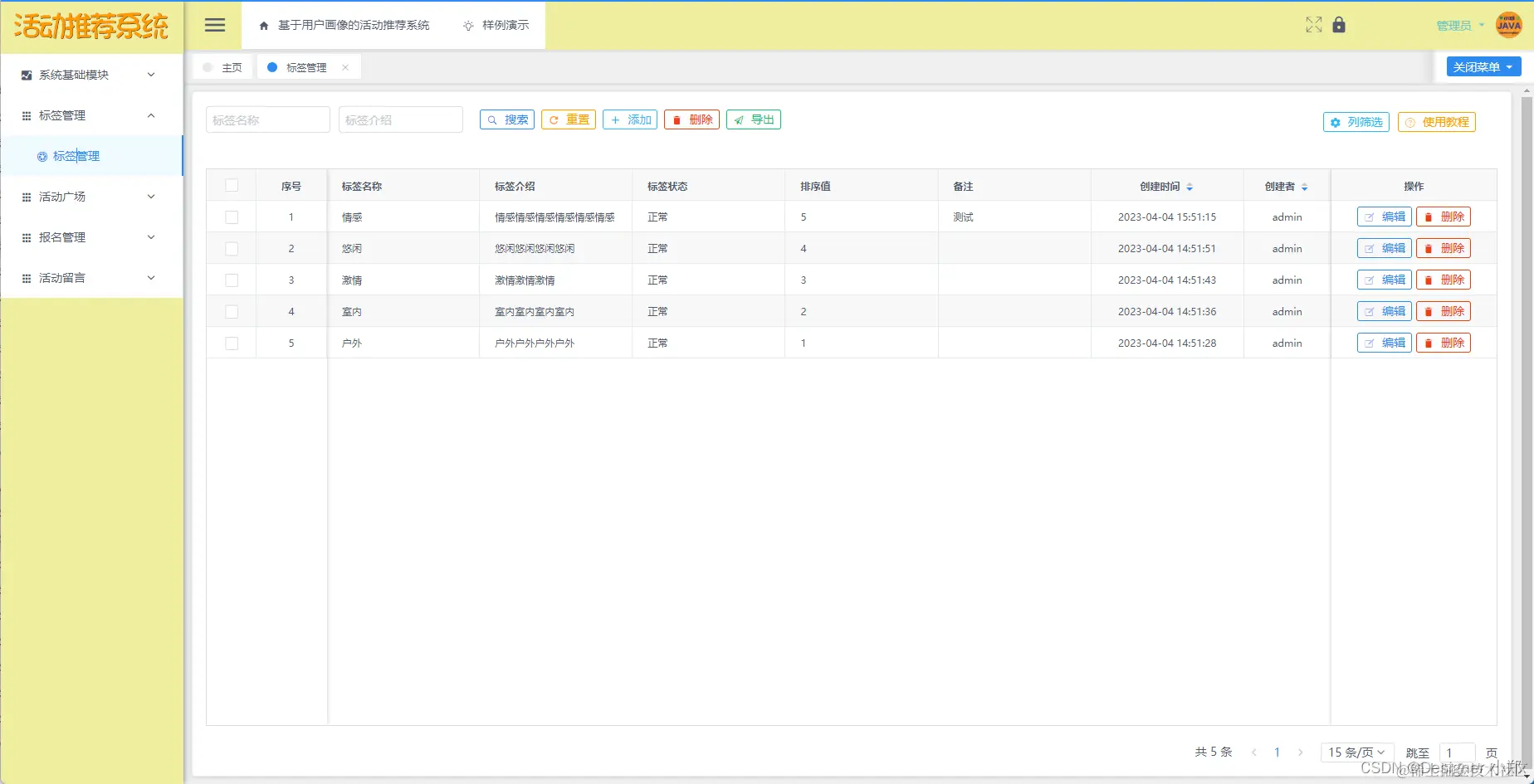Click the lock screen icon
This screenshot has width=1534, height=784.
[x=1339, y=25]
